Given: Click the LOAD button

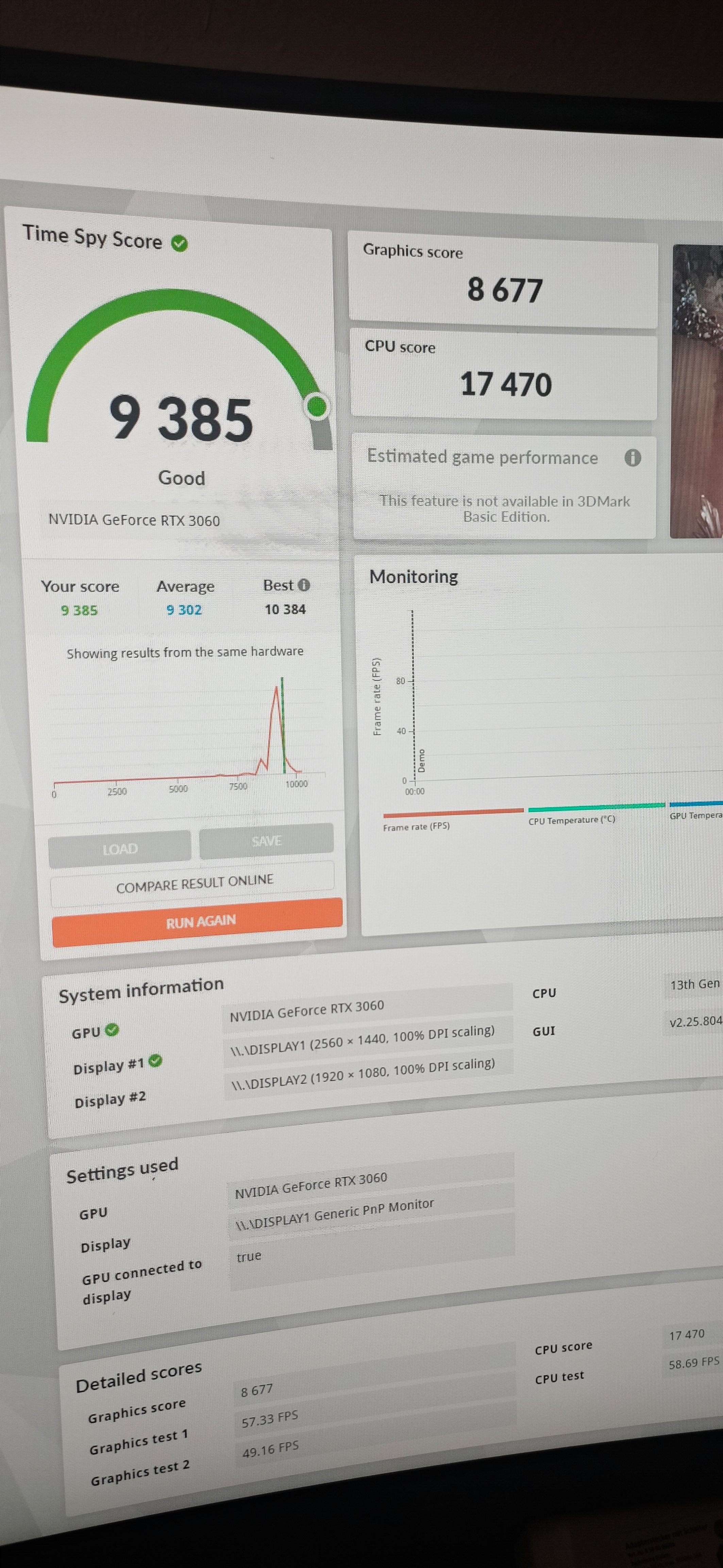Looking at the screenshot, I should [x=120, y=849].
